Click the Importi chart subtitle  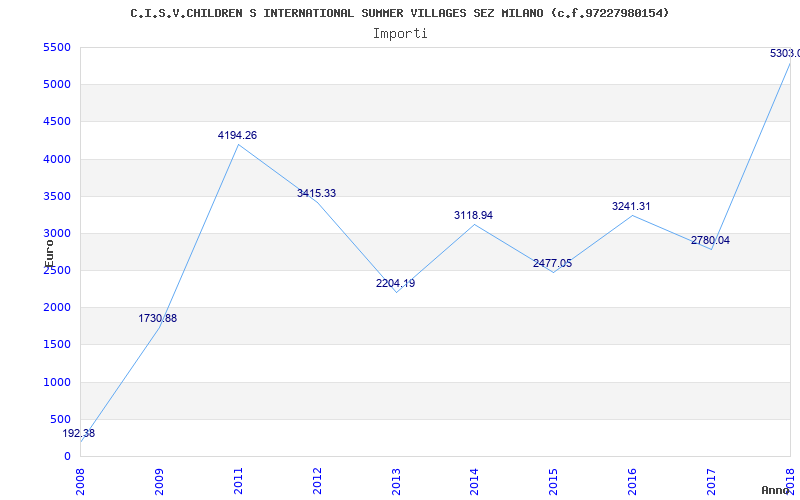tap(400, 34)
